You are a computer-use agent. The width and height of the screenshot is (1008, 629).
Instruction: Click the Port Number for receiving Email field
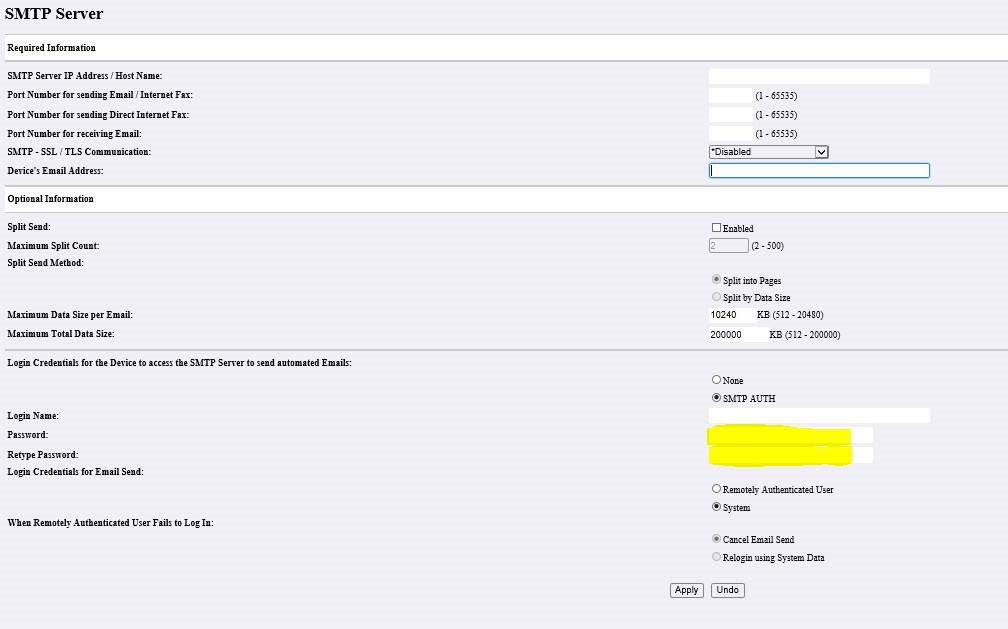(729, 133)
